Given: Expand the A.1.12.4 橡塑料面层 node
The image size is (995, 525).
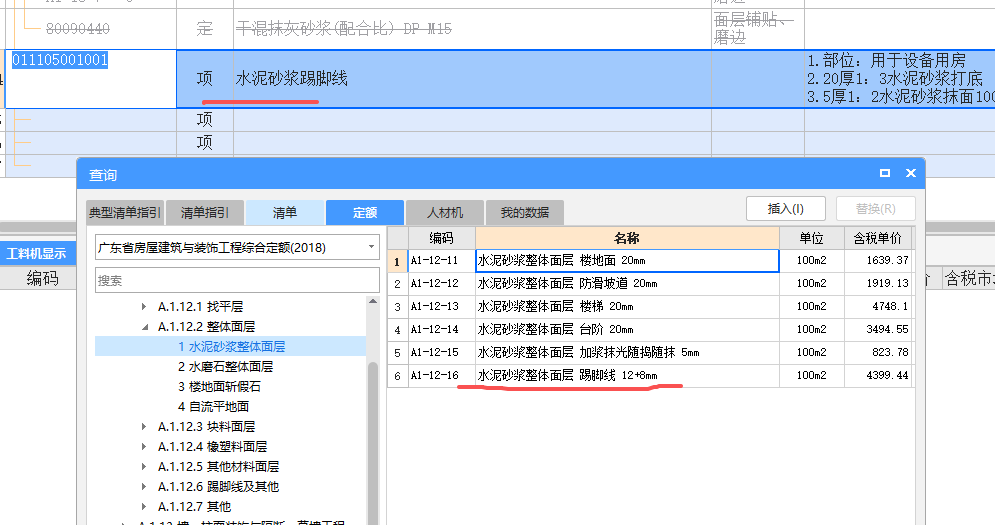Looking at the screenshot, I should coord(144,447).
